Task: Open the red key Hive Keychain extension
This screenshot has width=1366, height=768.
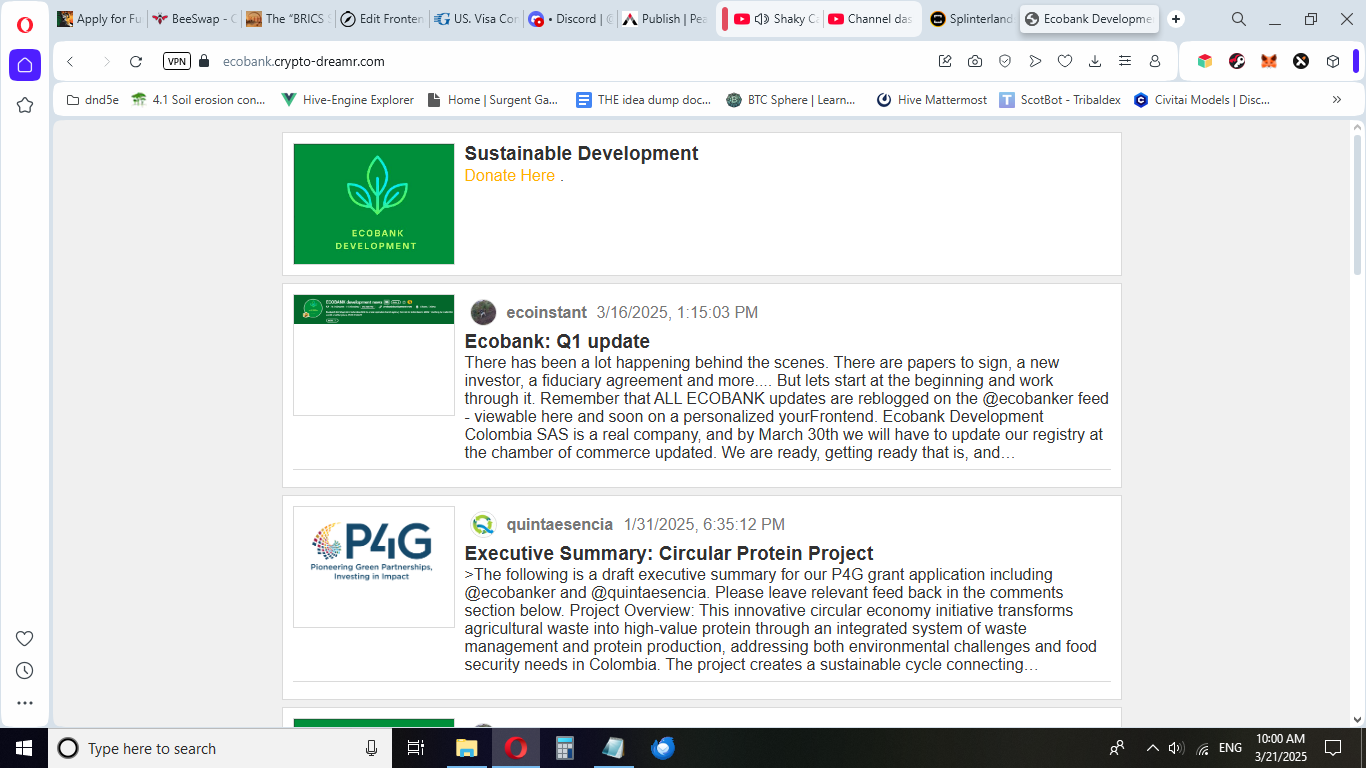Action: 1237,61
